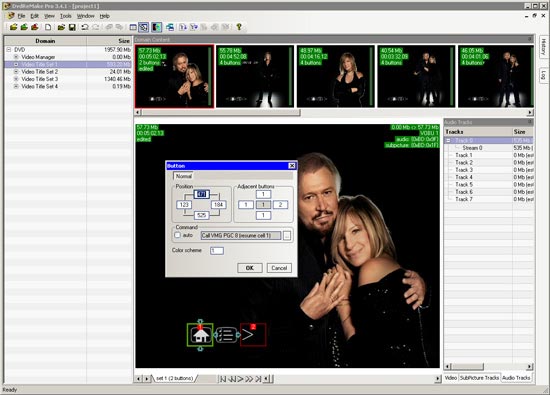Cancel the Button dialog
The height and width of the screenshot is (395, 550).
pyautogui.click(x=279, y=268)
